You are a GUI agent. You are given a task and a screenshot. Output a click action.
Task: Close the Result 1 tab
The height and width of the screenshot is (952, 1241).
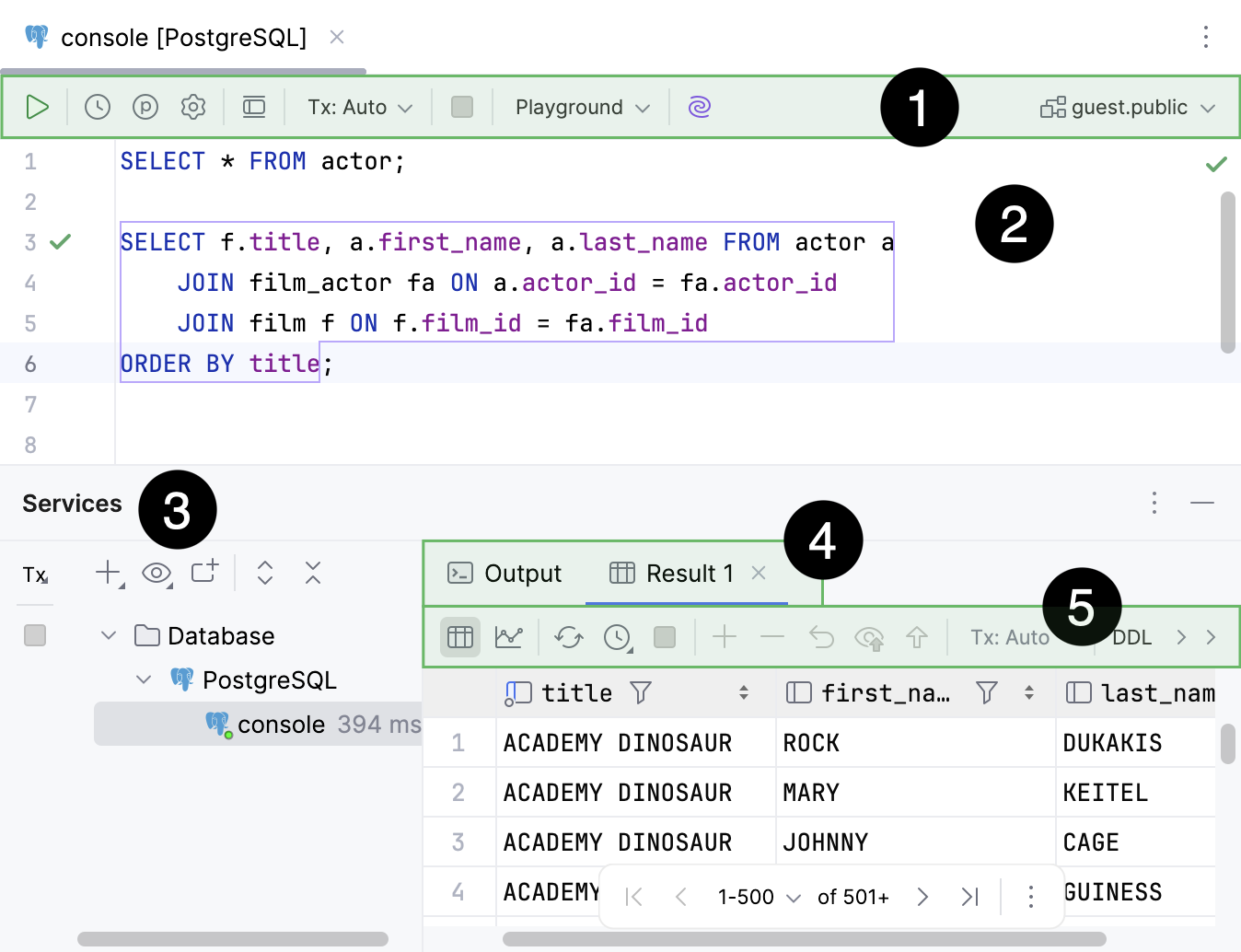point(758,574)
